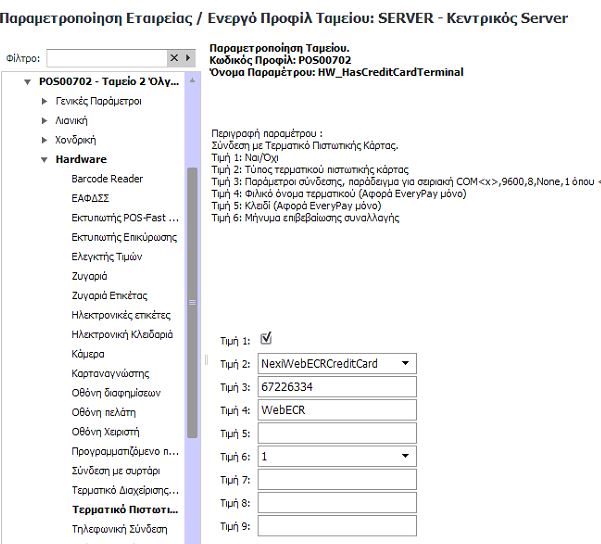Select Ηλεκτρονική Κλειδαριά tree item
The image size is (601, 544).
(x=121, y=334)
